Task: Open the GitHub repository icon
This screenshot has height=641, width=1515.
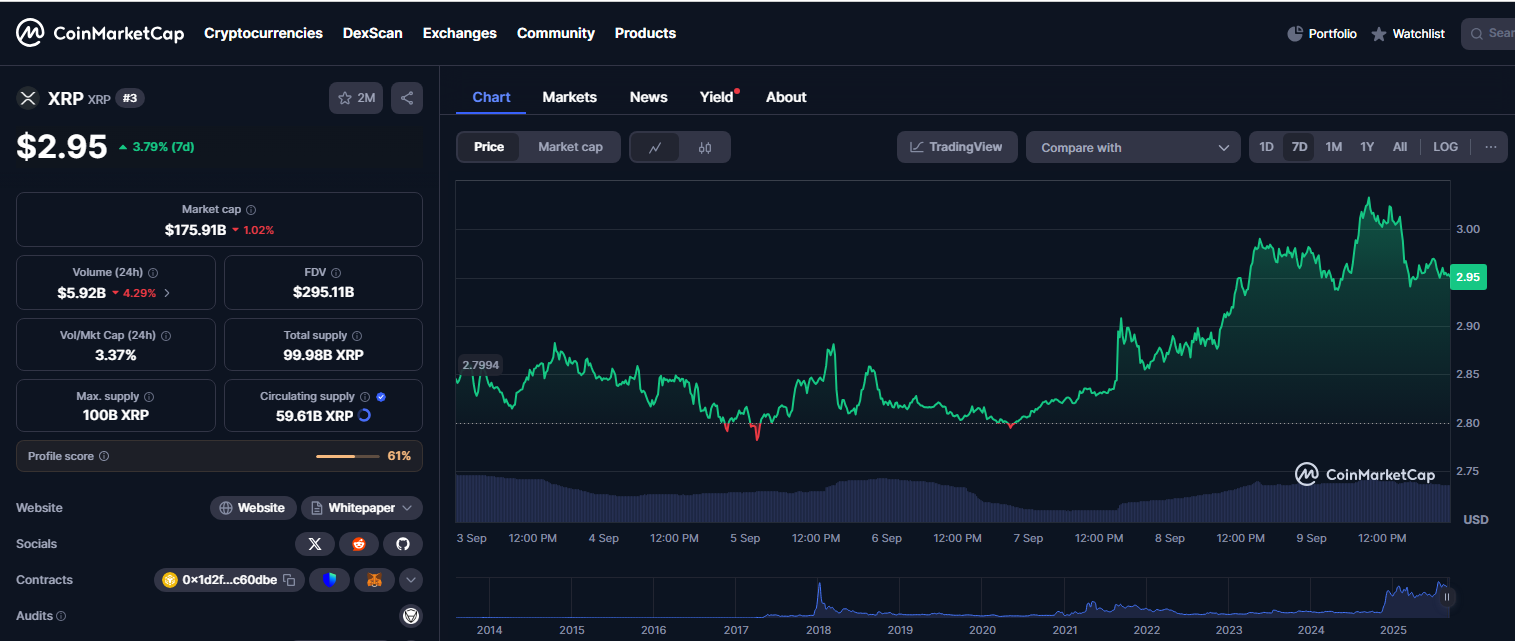Action: 403,544
